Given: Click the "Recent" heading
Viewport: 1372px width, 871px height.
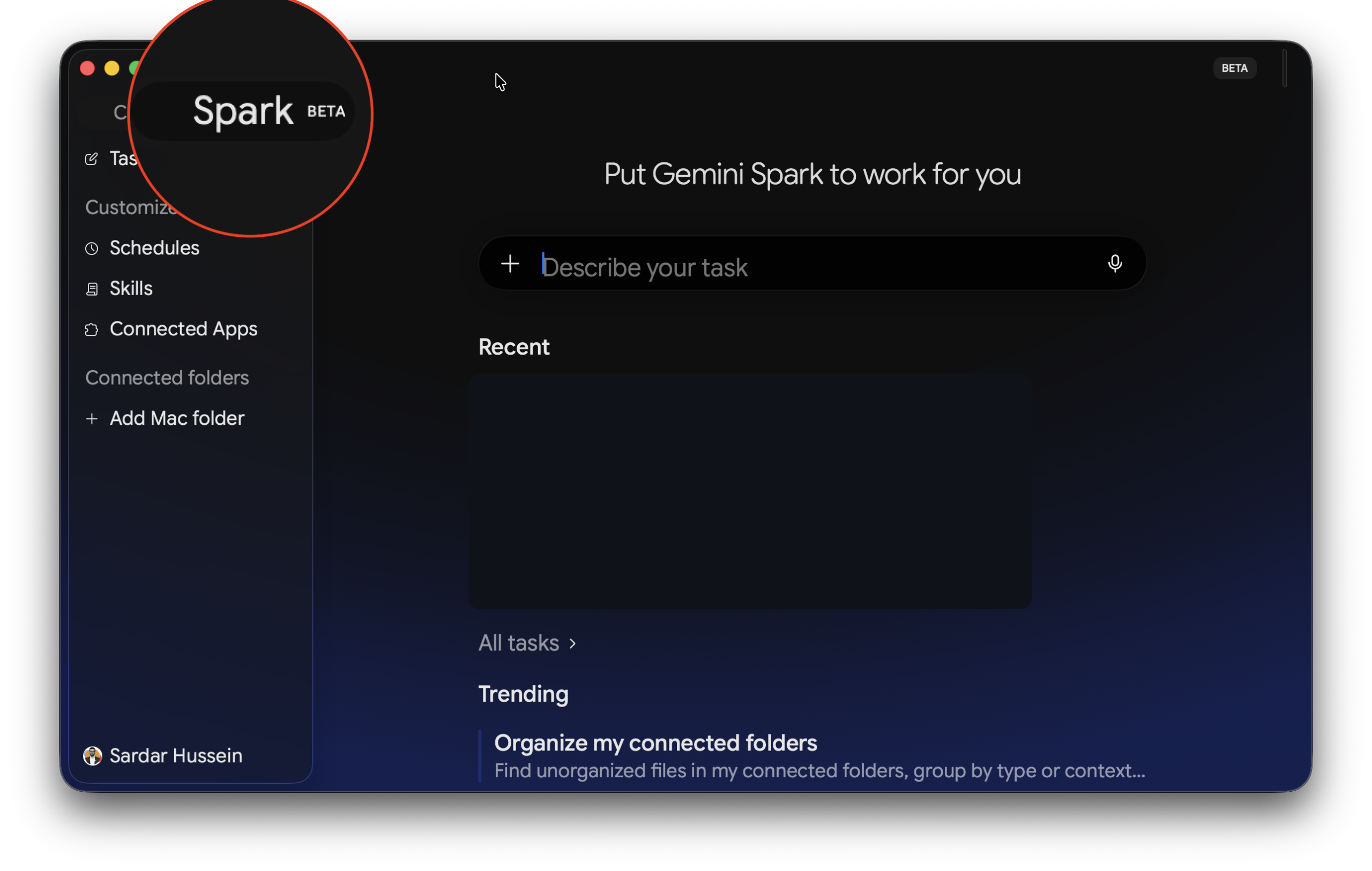Looking at the screenshot, I should (514, 347).
